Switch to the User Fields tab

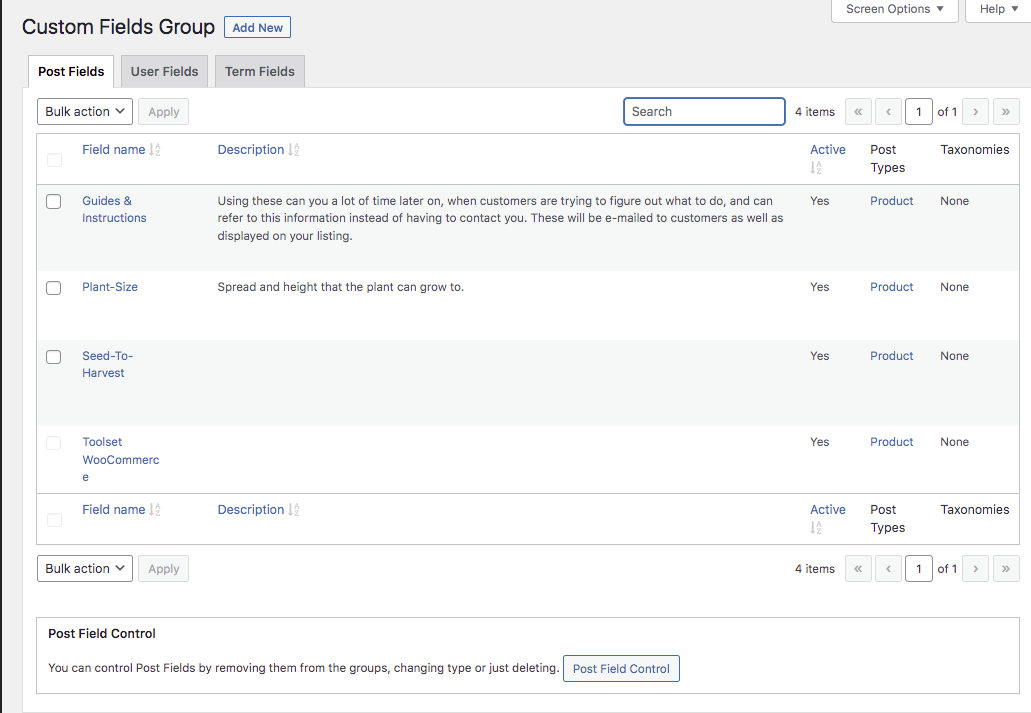[x=164, y=72]
